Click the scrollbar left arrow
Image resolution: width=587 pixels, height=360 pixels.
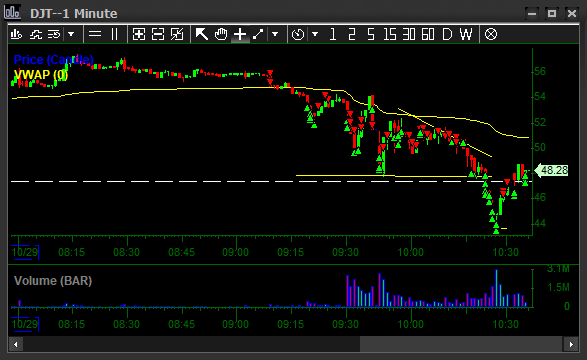coord(16,344)
